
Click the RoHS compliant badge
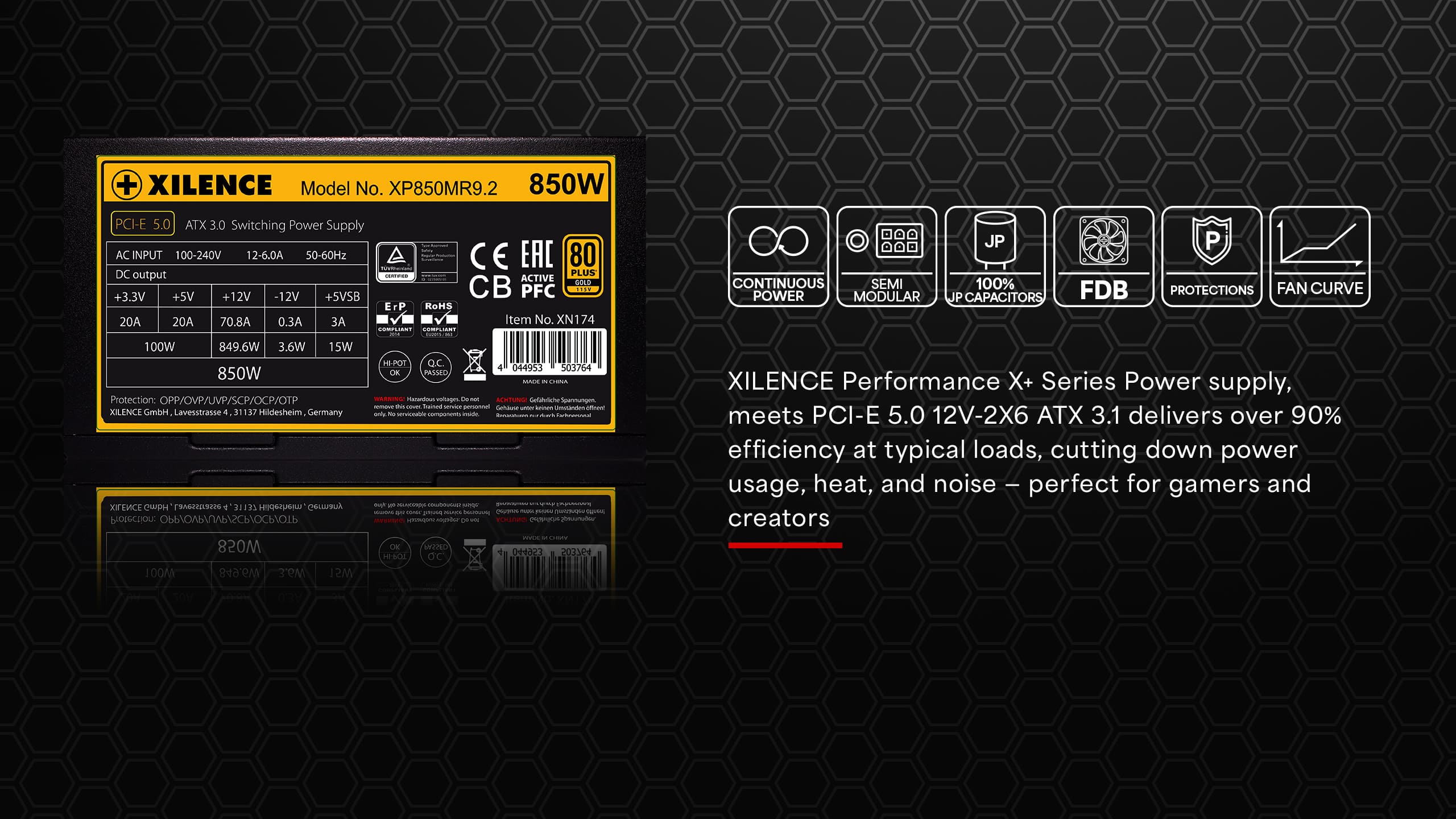tap(439, 319)
